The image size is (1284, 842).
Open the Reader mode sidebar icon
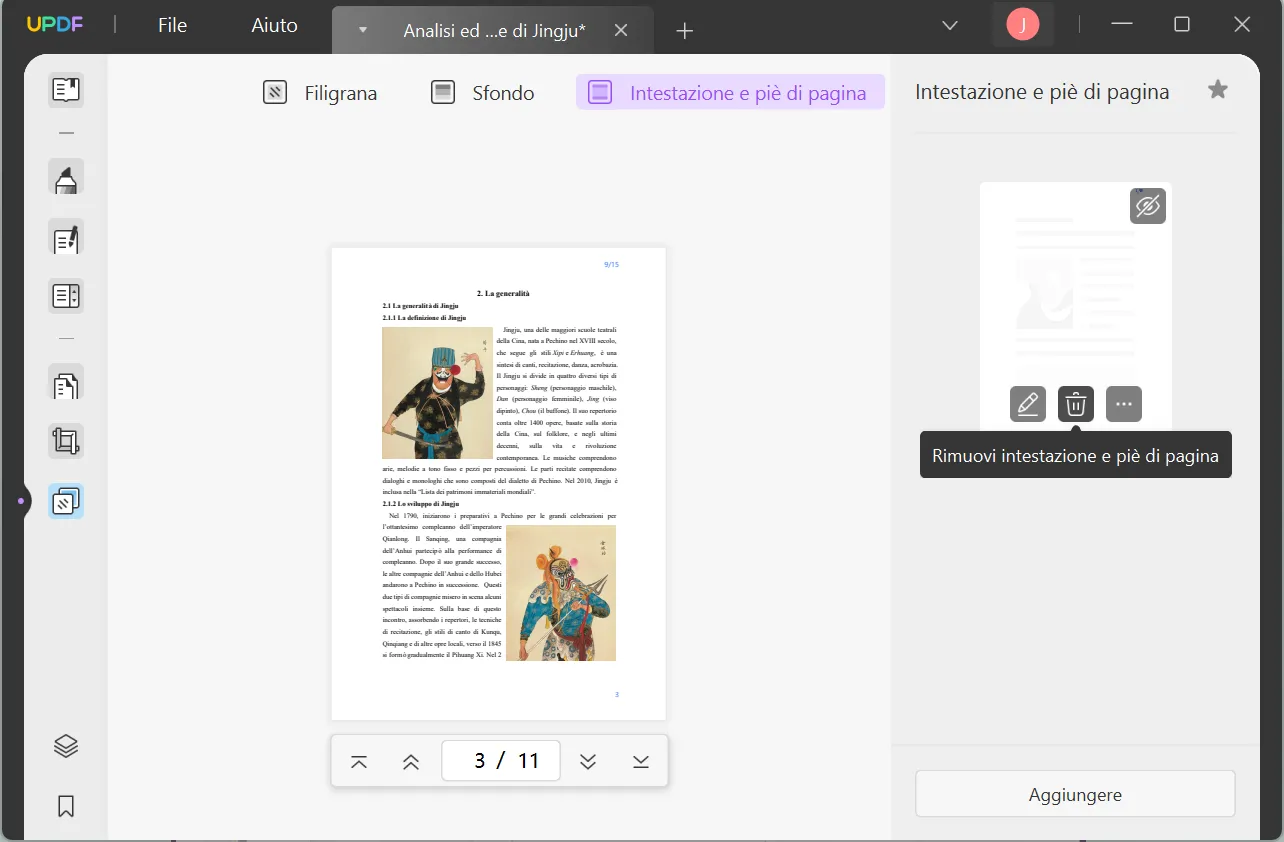tap(66, 90)
